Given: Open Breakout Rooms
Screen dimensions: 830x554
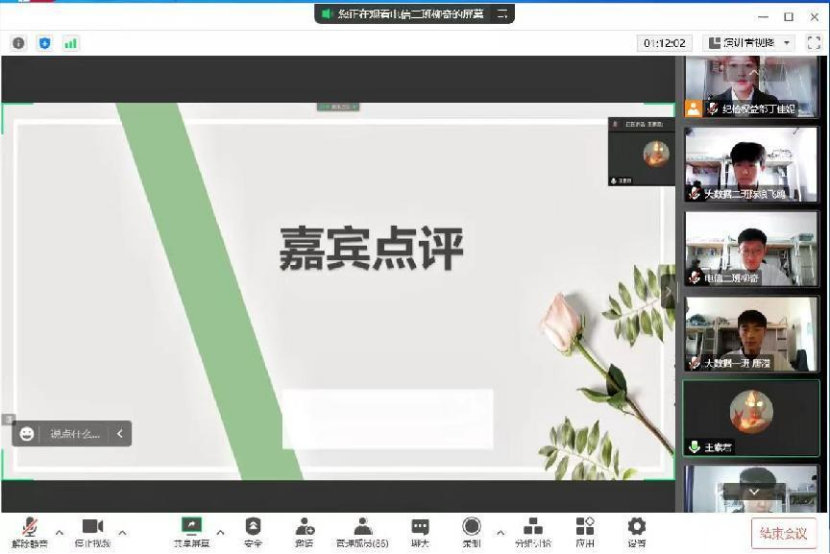Looking at the screenshot, I should [x=533, y=530].
